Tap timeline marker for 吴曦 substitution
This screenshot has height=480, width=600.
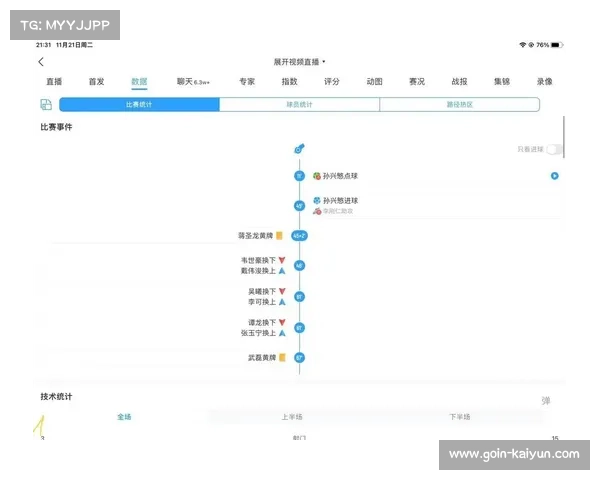299,297
